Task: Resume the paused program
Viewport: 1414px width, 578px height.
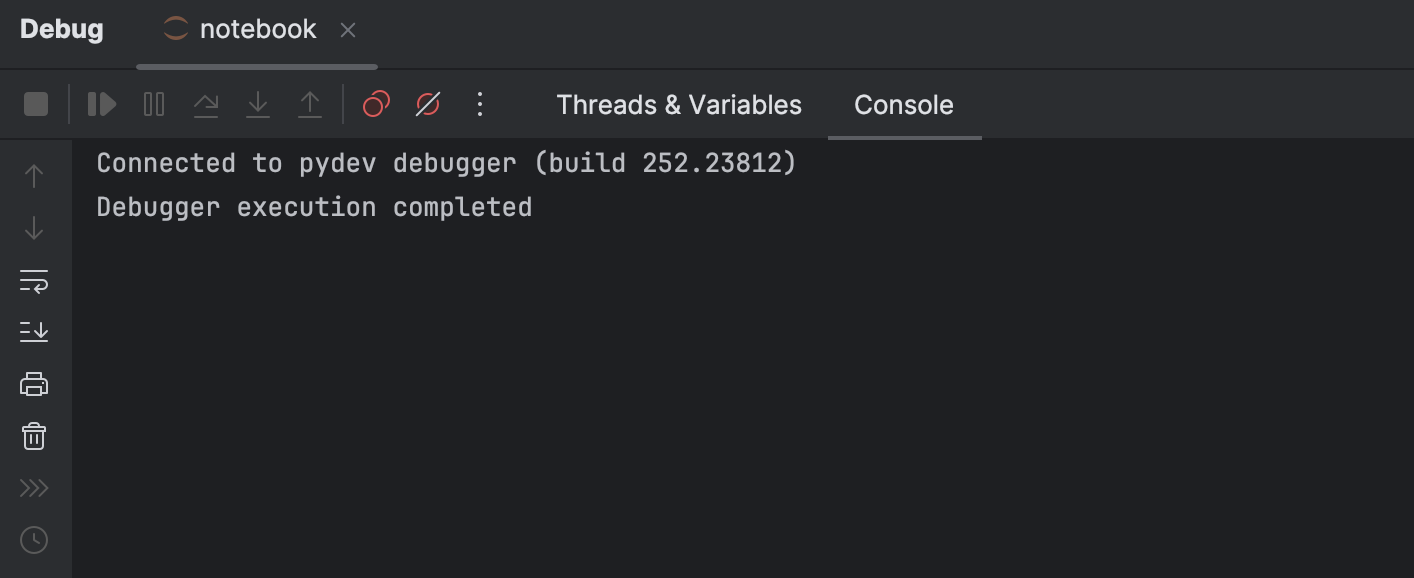Action: coord(101,104)
